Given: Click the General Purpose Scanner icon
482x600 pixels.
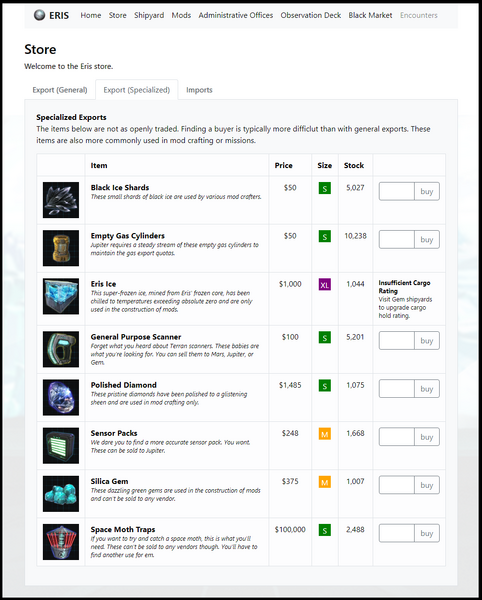Looking at the screenshot, I should (x=61, y=349).
